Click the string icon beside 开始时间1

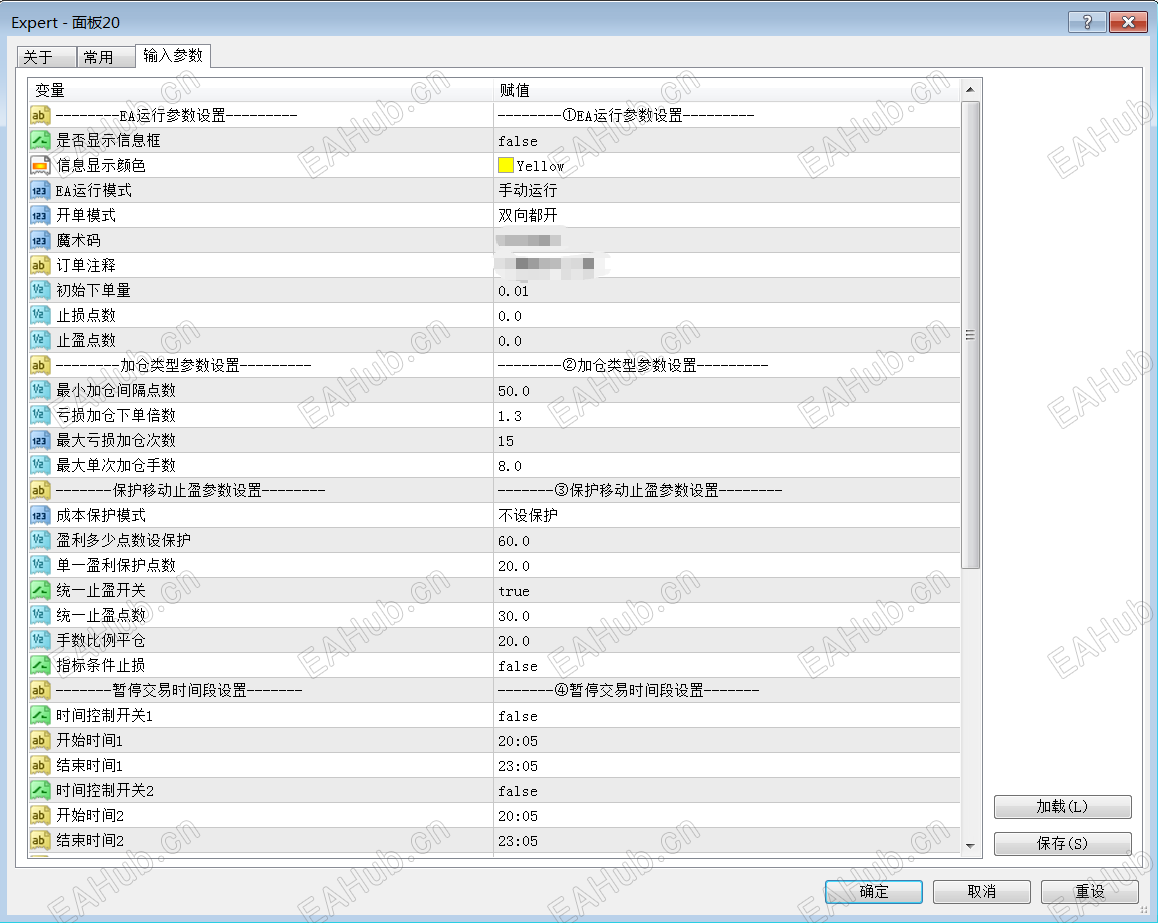40,741
